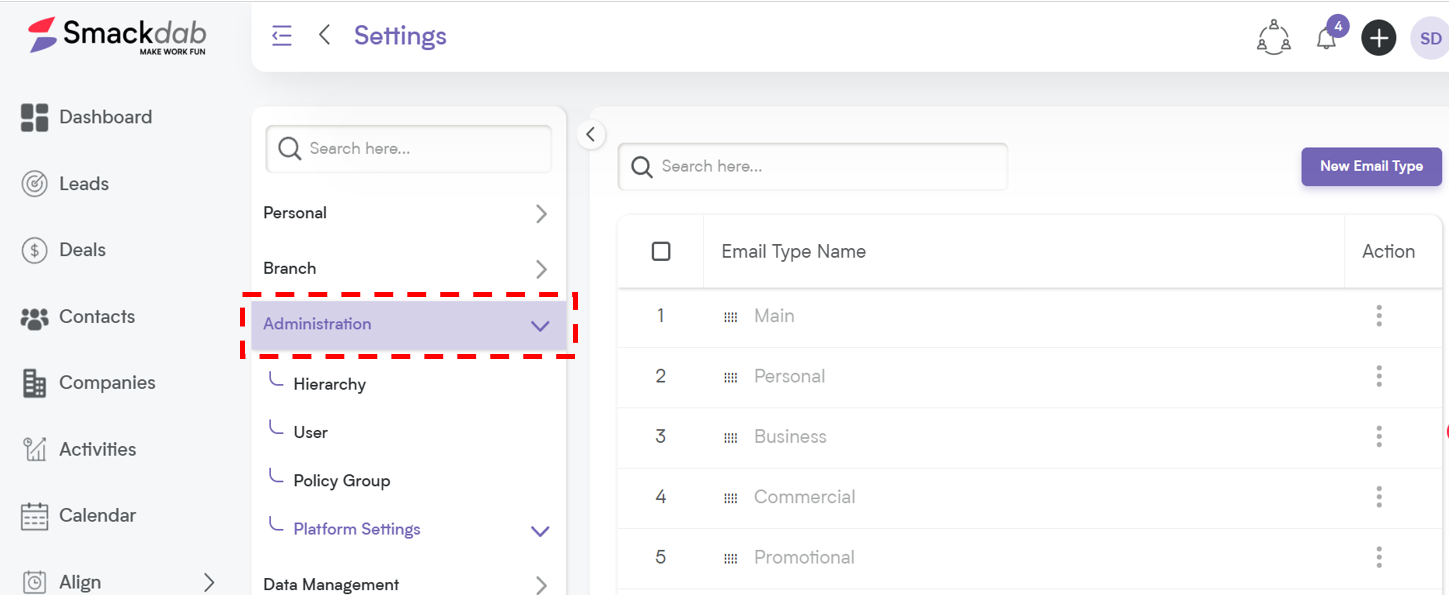The image size is (1449, 595).
Task: Tick the select-all checkbox in table header
Action: point(661,251)
